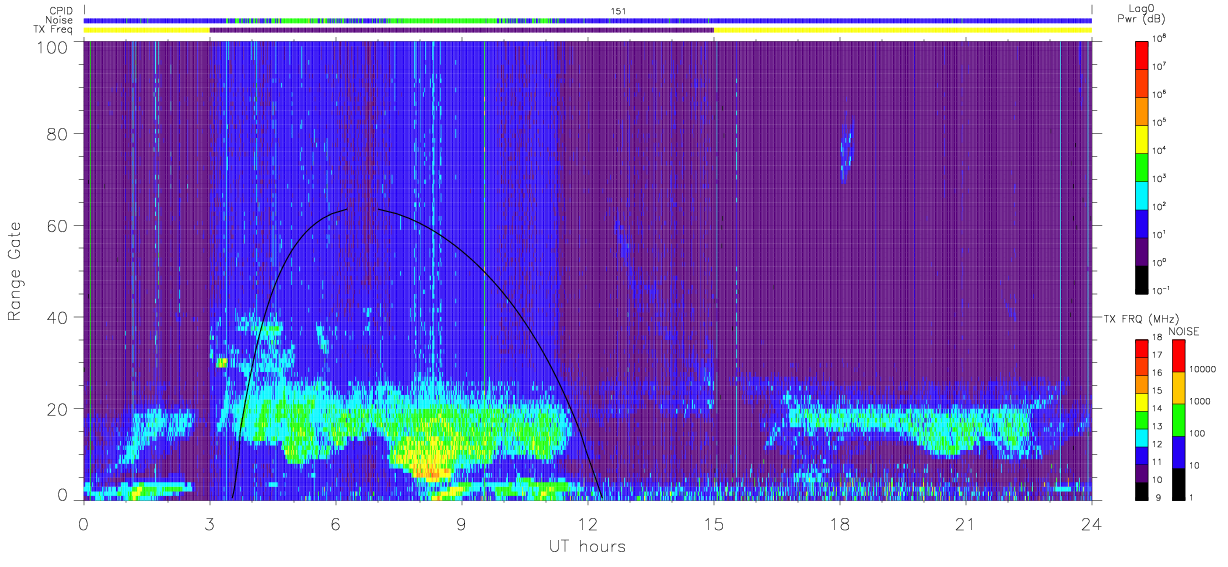This screenshot has height=567, width=1228.
Task: Click x-axis tick label 24
Action: (x=1092, y=523)
